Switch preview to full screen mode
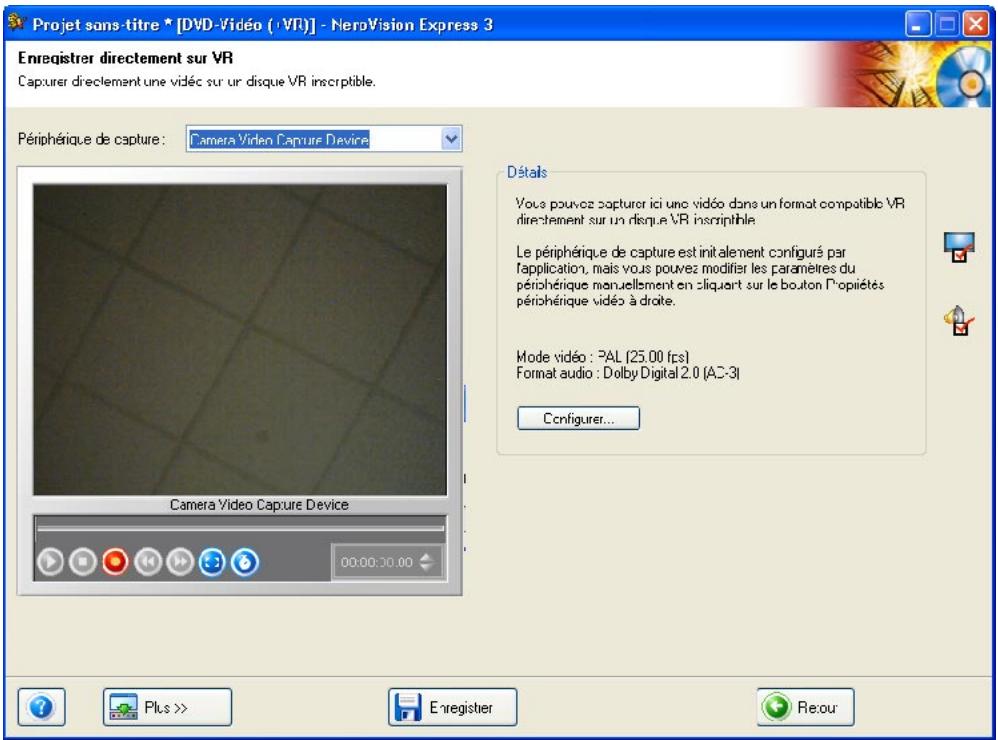Image resolution: width=998 pixels, height=740 pixels. pos(212,562)
